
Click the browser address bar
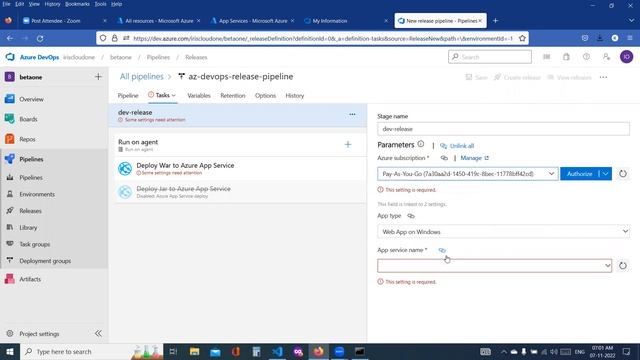click(x=312, y=38)
